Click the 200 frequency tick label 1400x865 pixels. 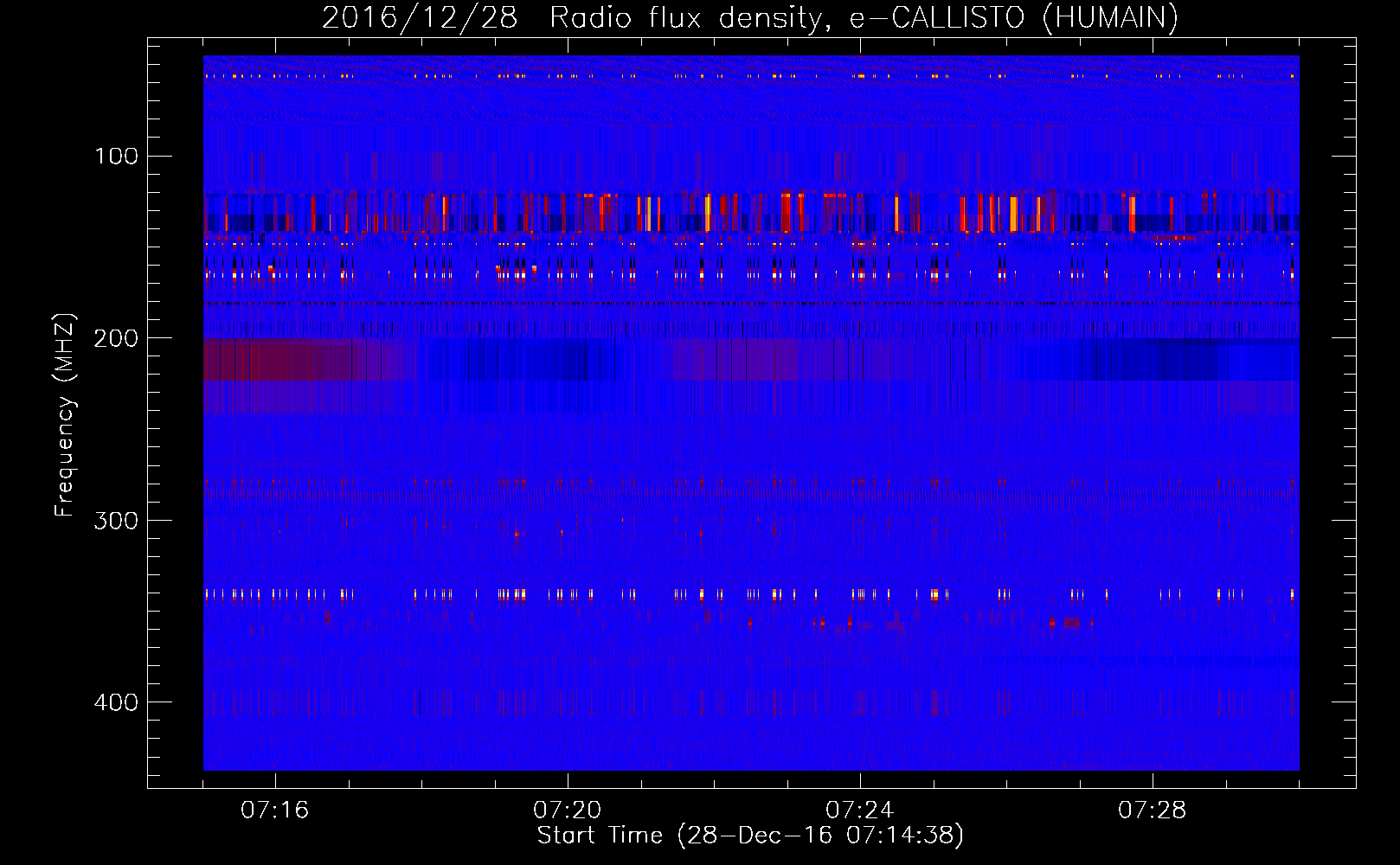click(x=117, y=338)
